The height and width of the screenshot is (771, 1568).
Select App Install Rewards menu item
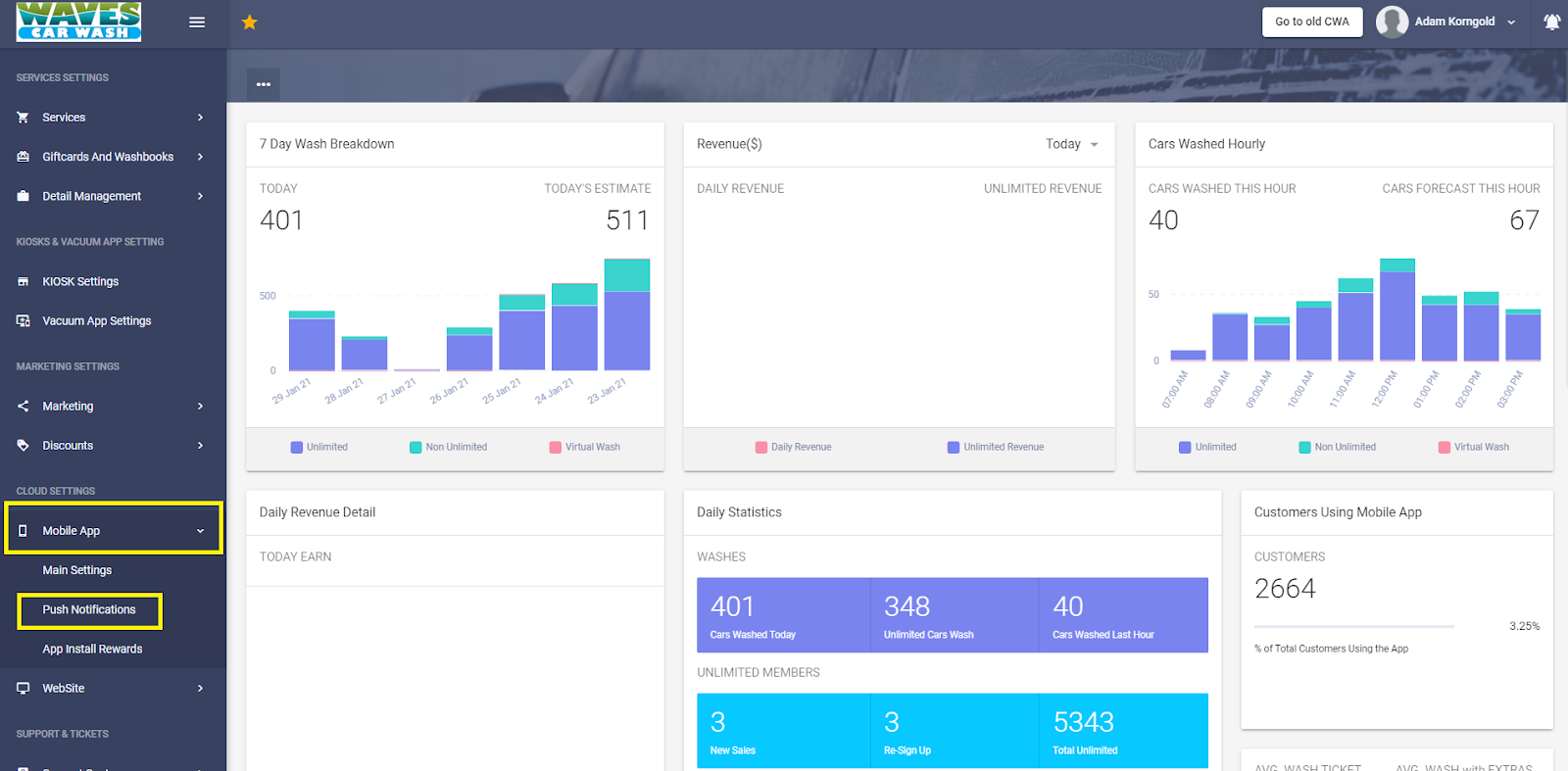92,650
